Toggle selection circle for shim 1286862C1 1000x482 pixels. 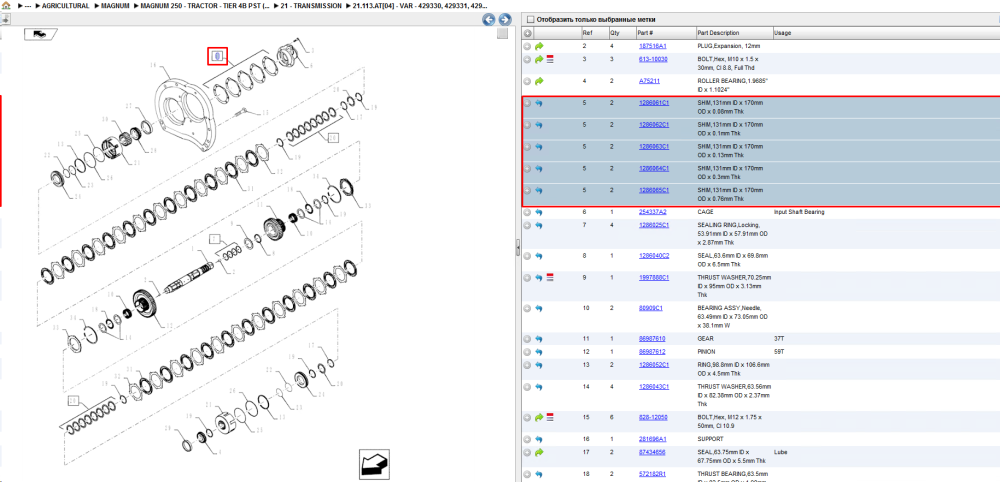[x=527, y=125]
